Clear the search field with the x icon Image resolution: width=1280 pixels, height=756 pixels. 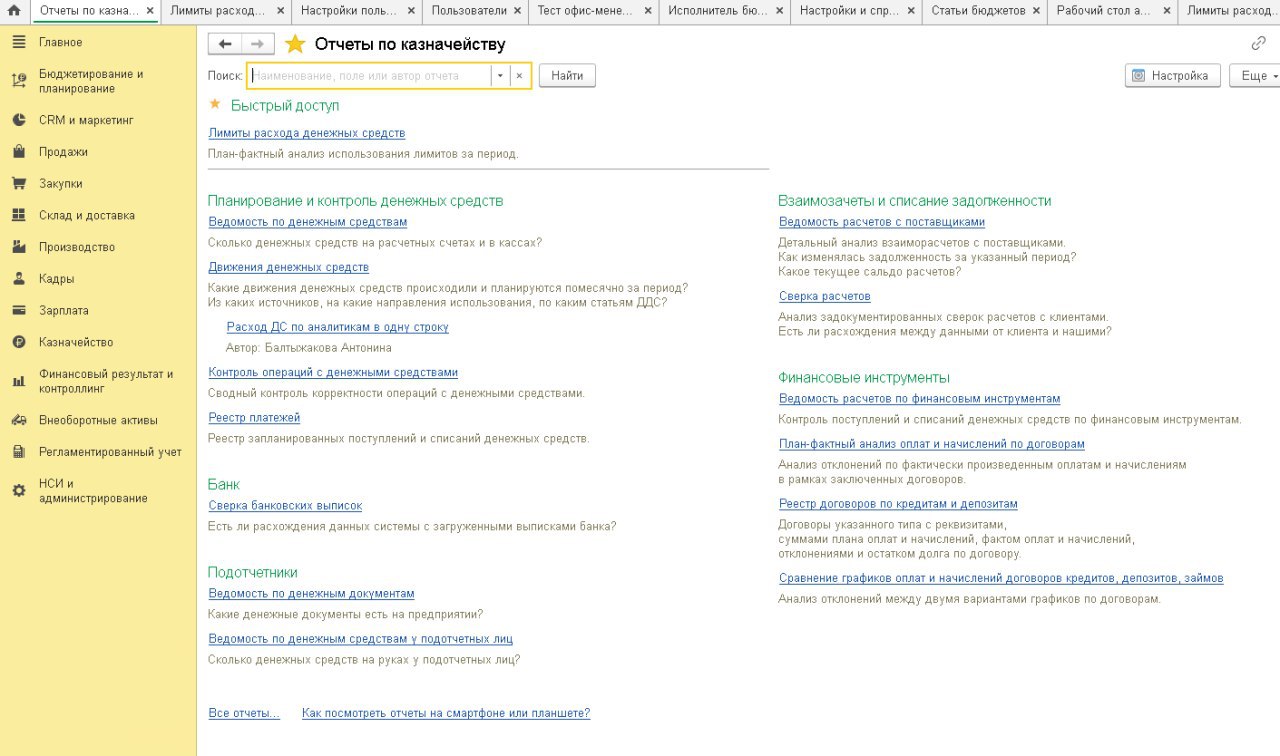(519, 76)
